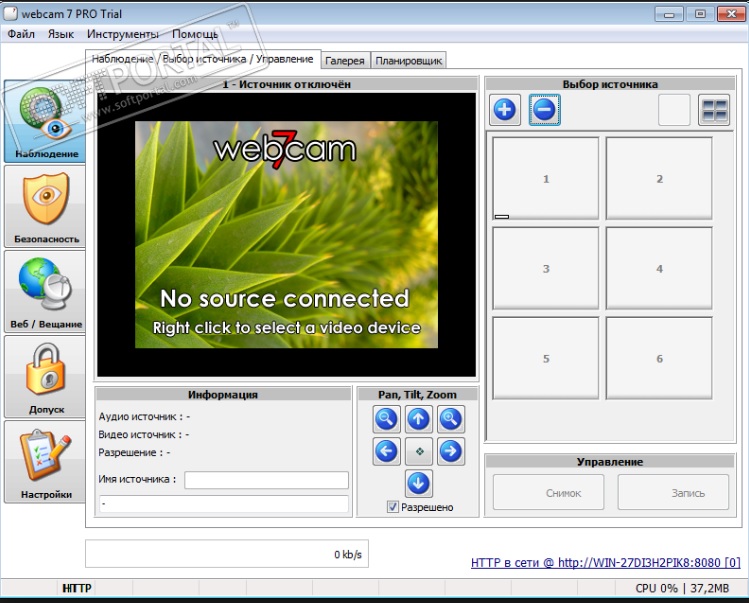The width and height of the screenshot is (749, 603).
Task: Pan camera left with left arrow
Action: (x=386, y=452)
